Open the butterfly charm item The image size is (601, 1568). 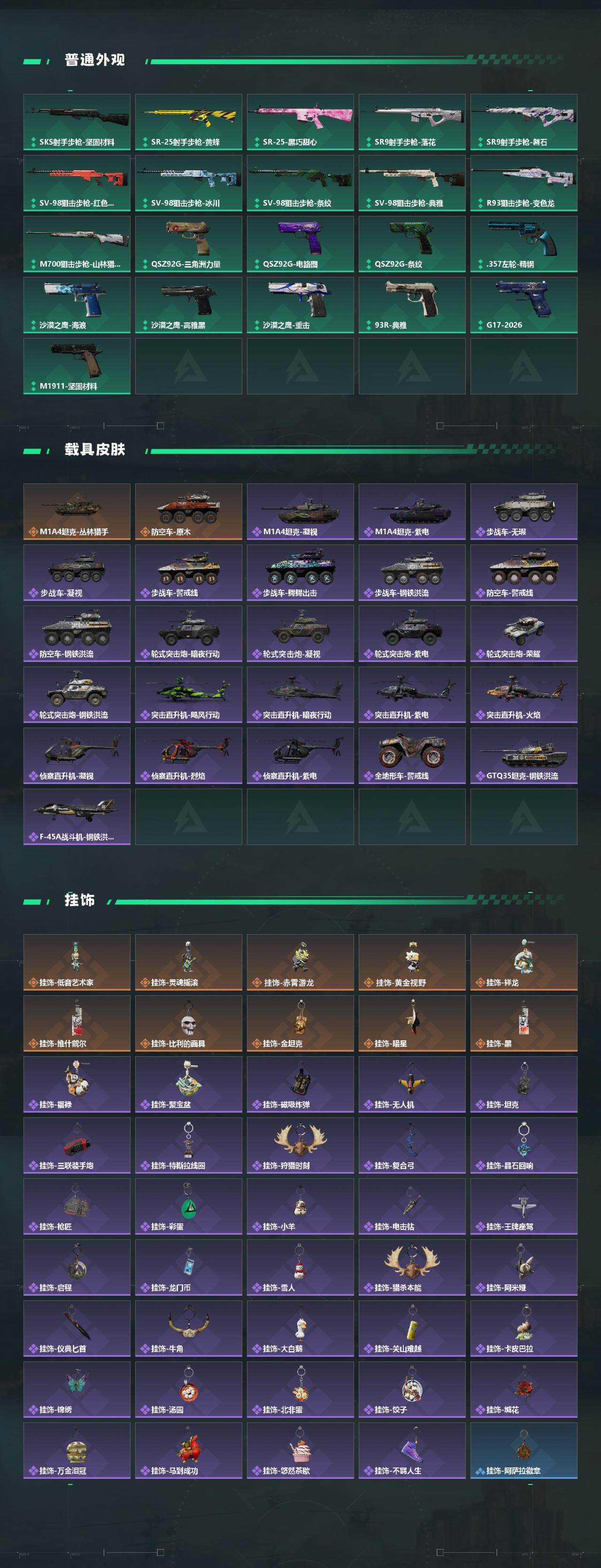[77, 1389]
